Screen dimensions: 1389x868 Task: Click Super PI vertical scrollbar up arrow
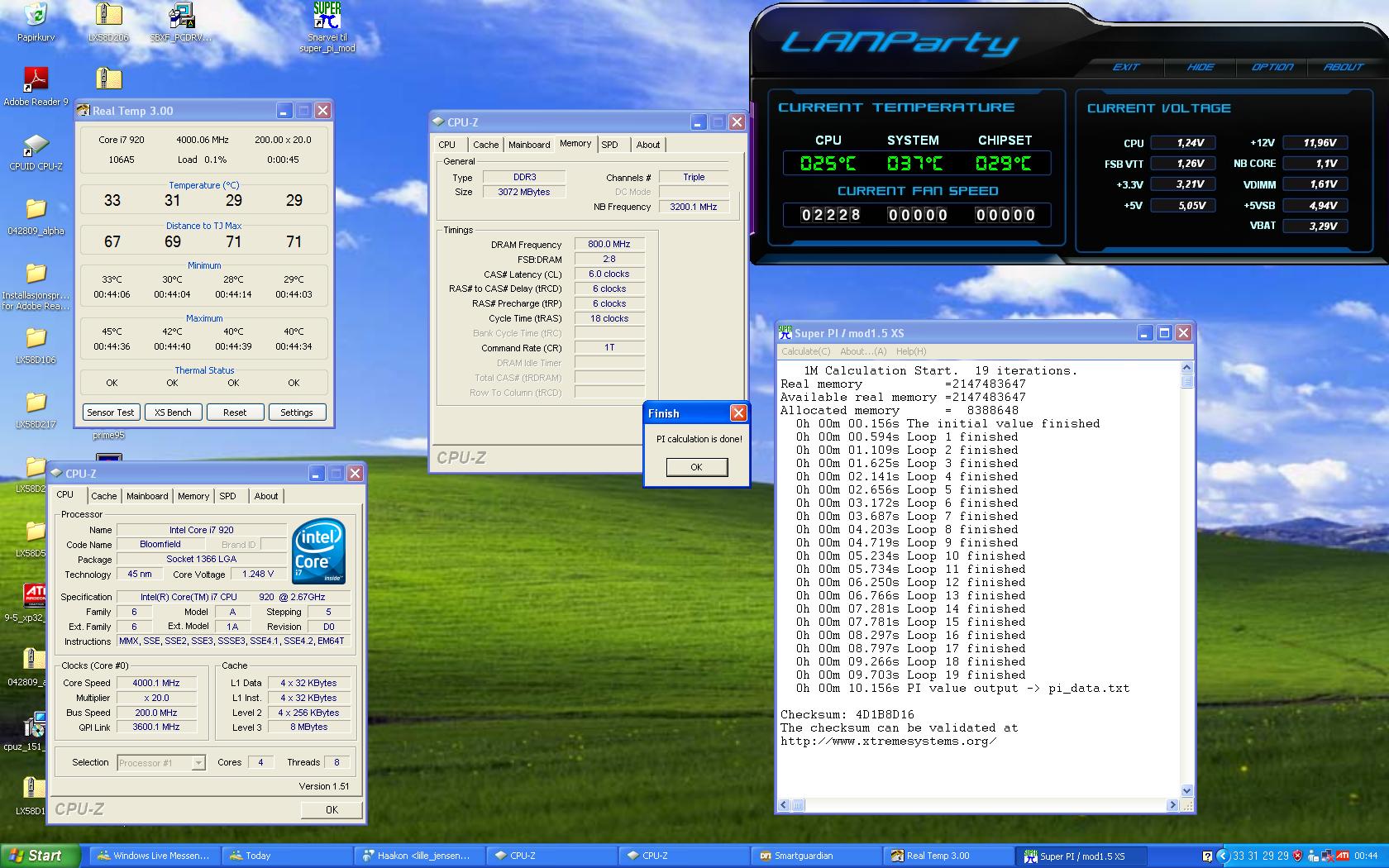pyautogui.click(x=1187, y=367)
